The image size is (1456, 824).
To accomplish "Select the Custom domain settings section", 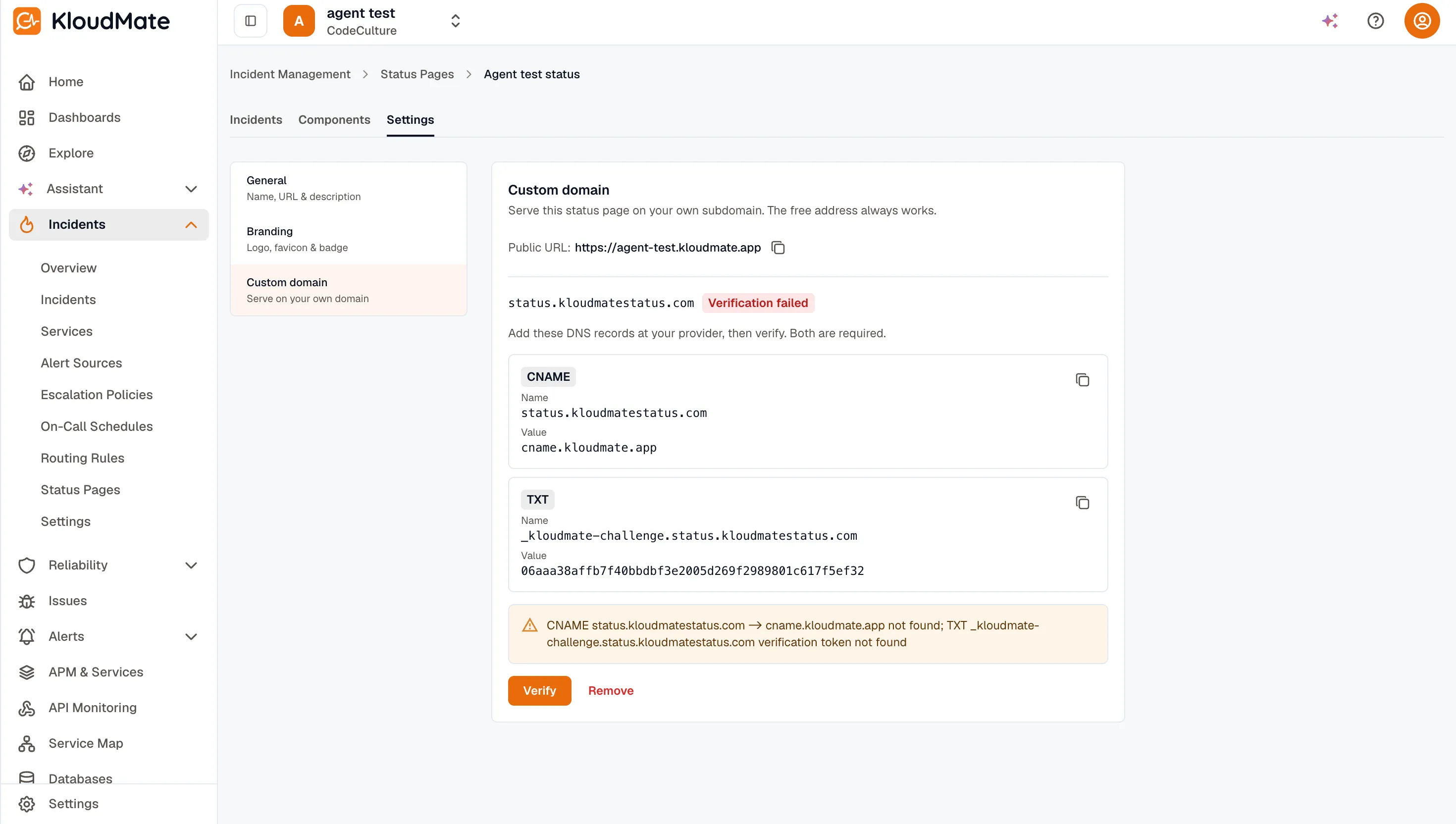I will click(x=349, y=290).
